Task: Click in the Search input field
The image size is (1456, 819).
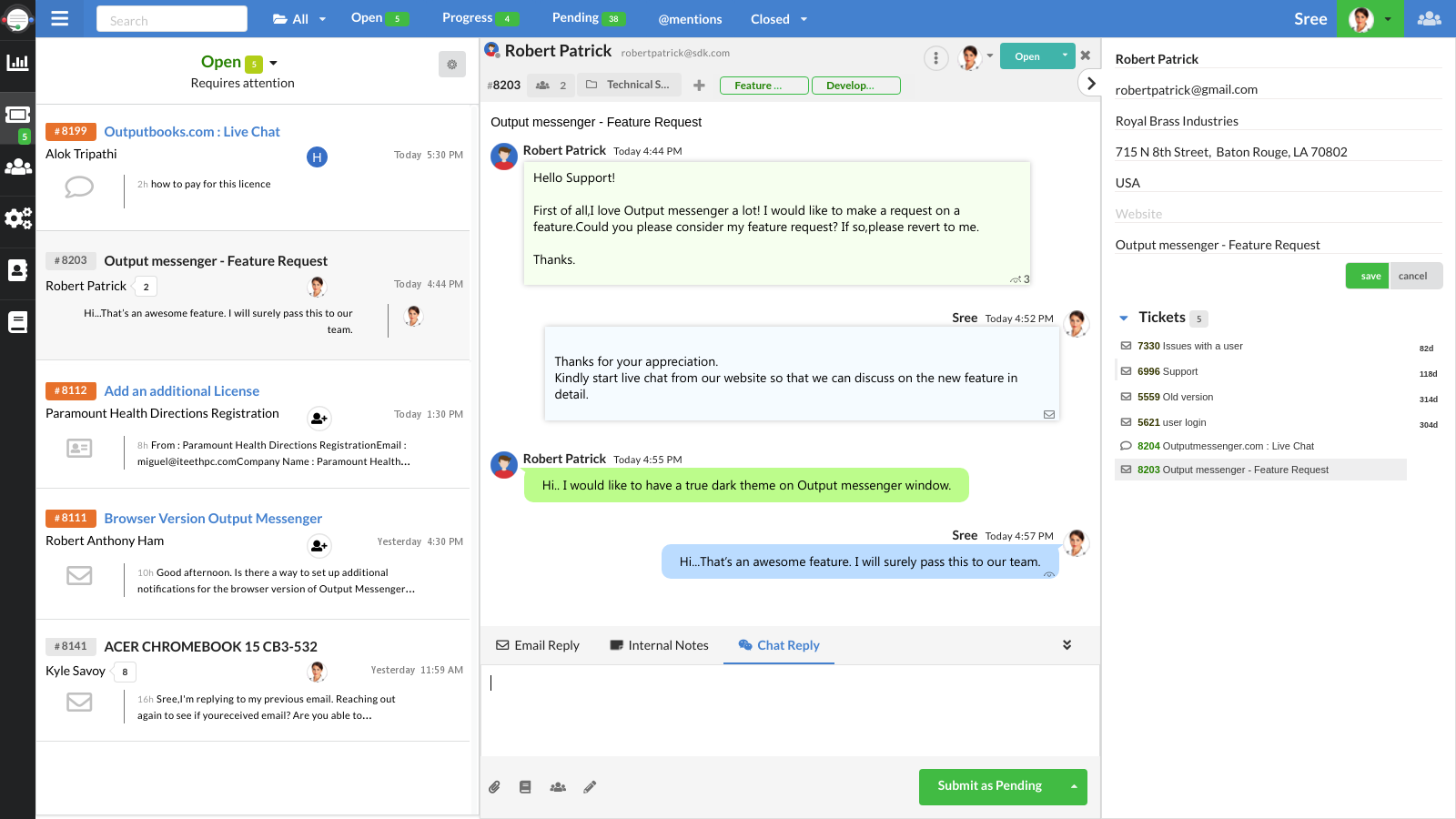Action: pyautogui.click(x=172, y=19)
